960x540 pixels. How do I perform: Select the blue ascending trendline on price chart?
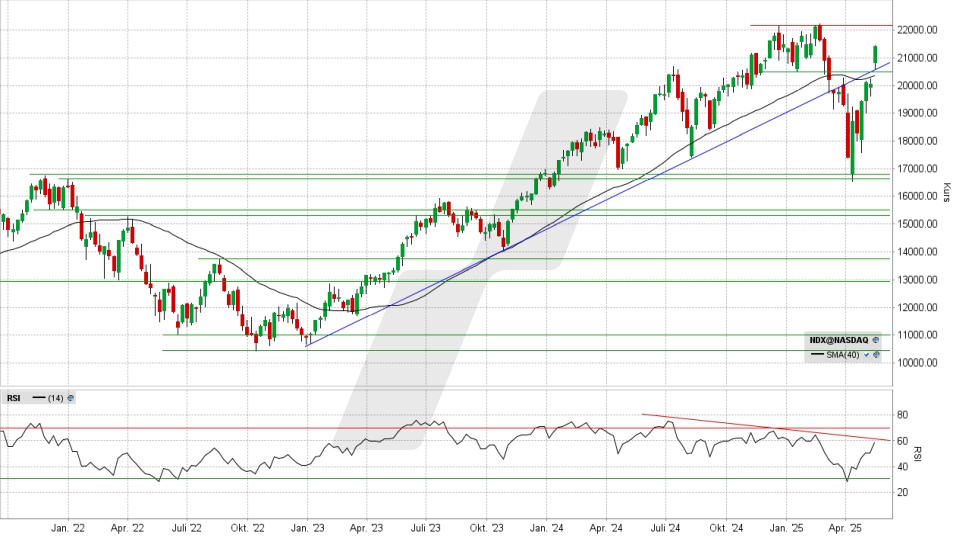click(598, 204)
